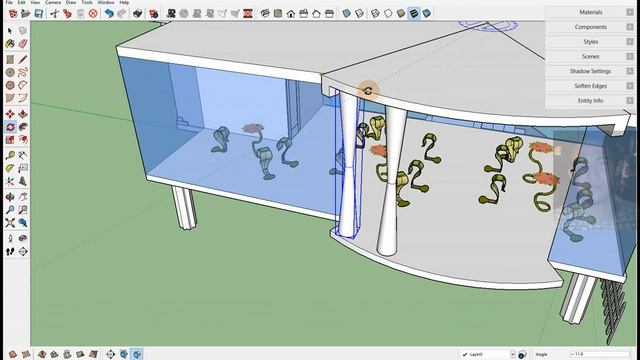Viewport: 640px width, 360px height.
Task: Select the Text label tool
Action: [x=23, y=168]
